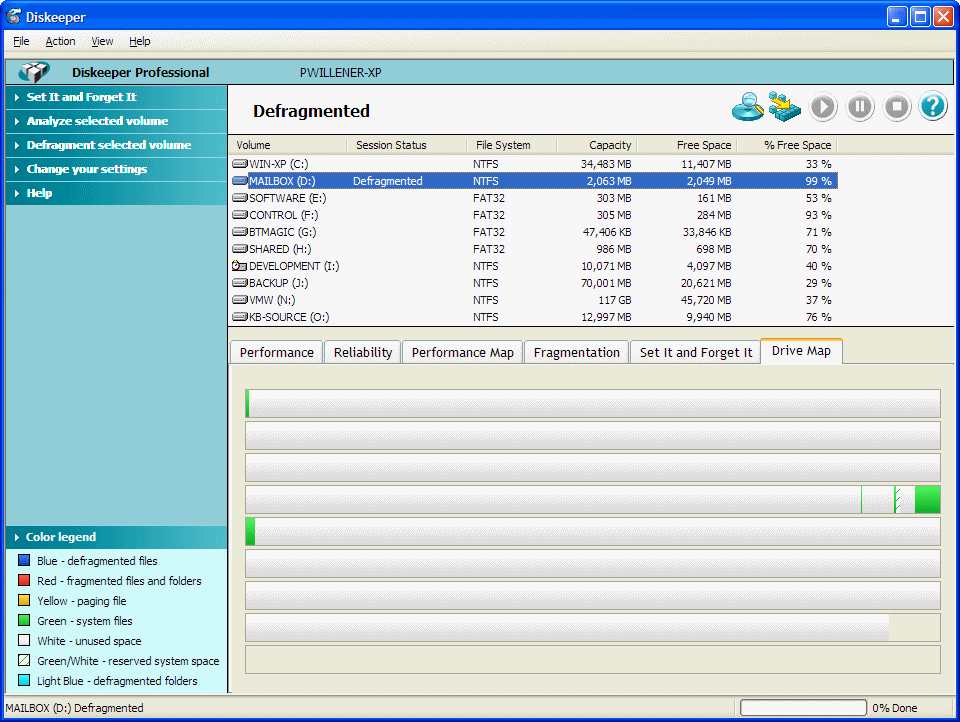Click the white unused space swatch

24,641
